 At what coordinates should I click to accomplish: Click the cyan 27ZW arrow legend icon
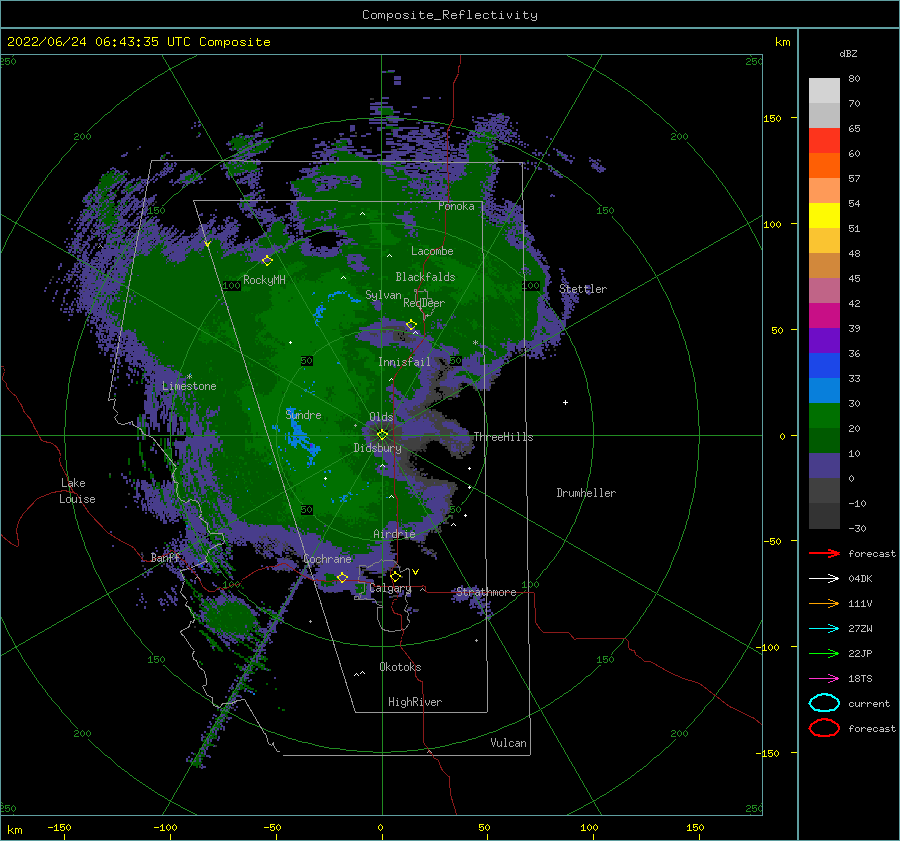(824, 629)
